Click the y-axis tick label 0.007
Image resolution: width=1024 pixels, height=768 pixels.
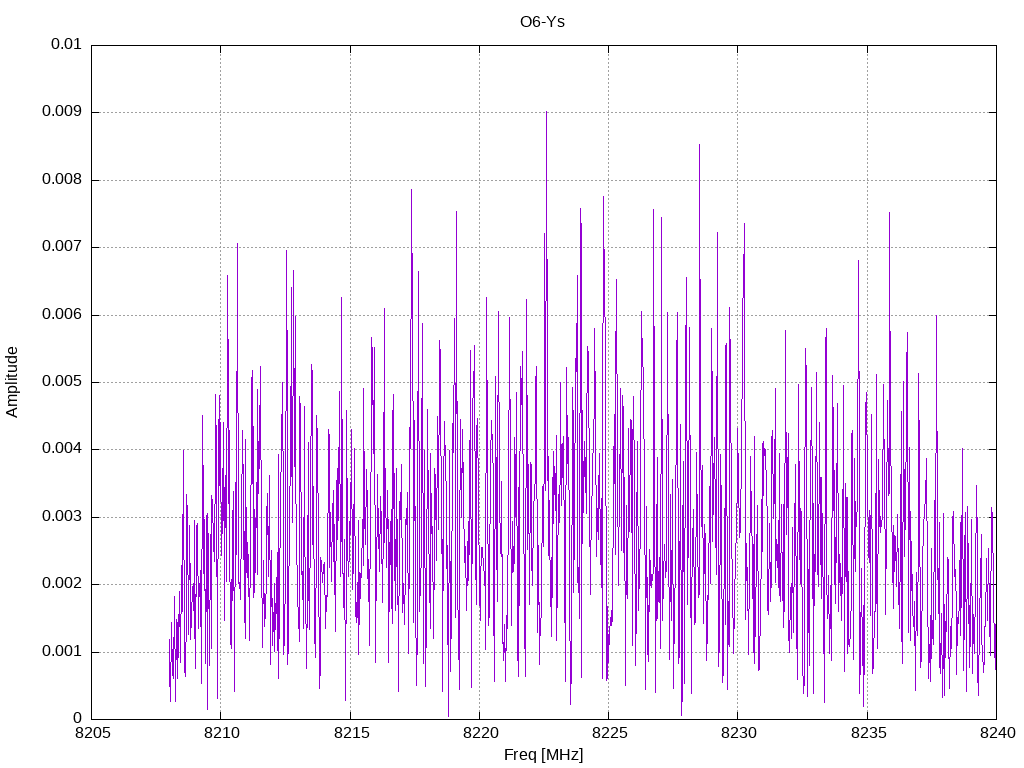point(62,246)
